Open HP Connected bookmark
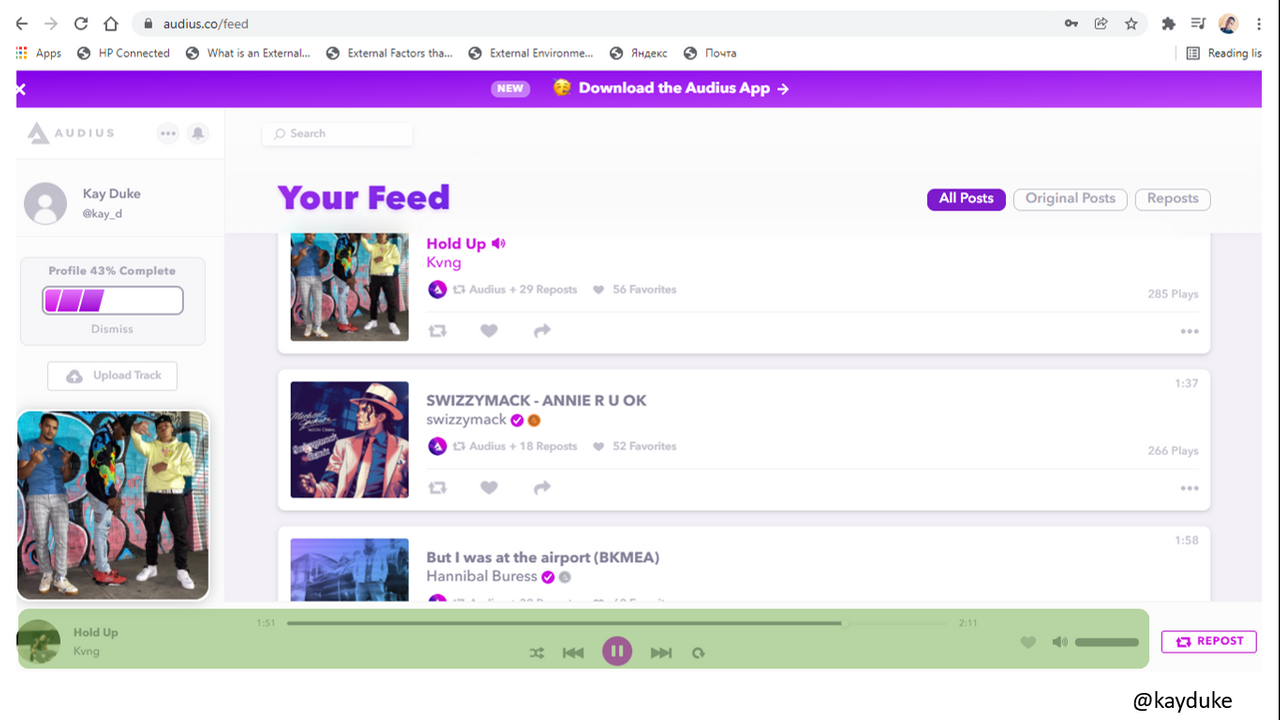 [x=124, y=53]
